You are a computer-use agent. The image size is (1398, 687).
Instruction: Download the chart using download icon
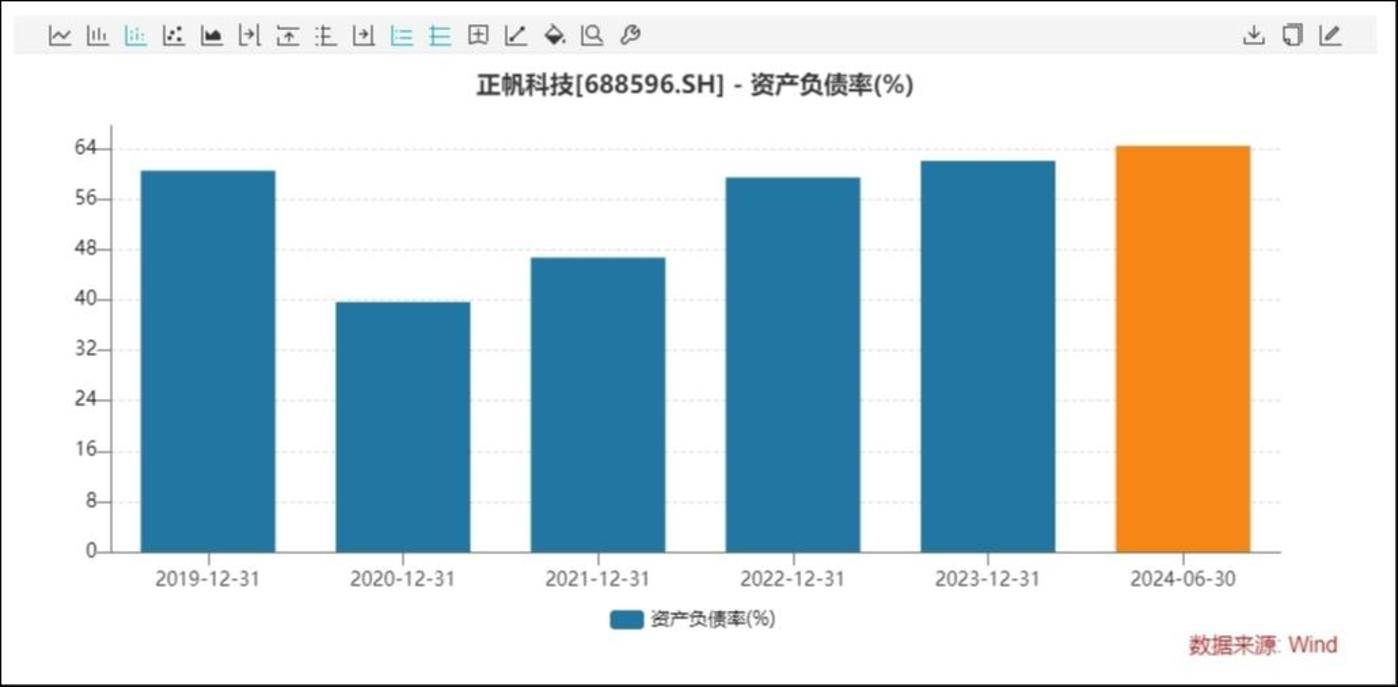[1253, 36]
